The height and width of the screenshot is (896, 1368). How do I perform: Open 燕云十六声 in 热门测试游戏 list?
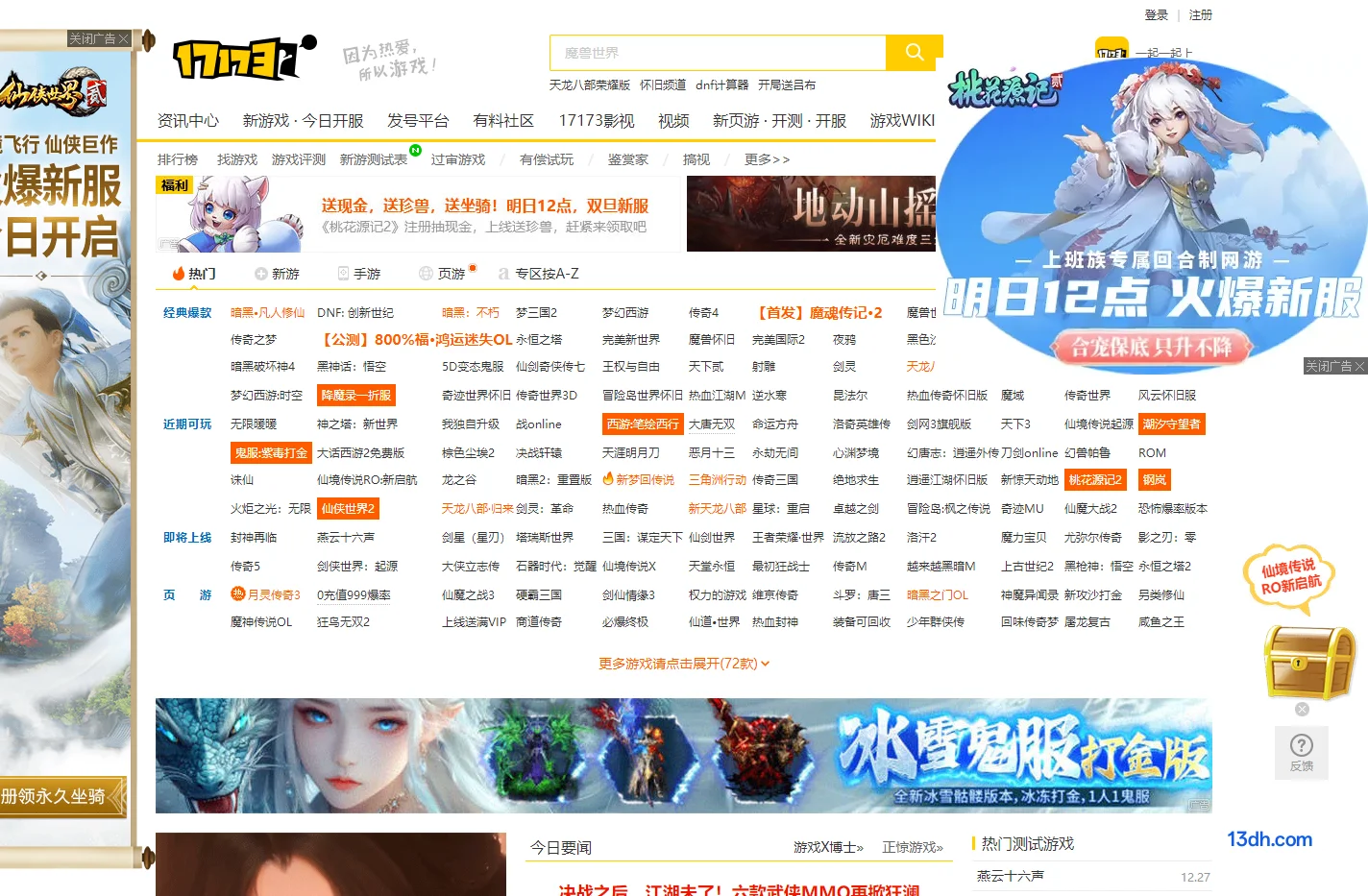coord(1011,877)
